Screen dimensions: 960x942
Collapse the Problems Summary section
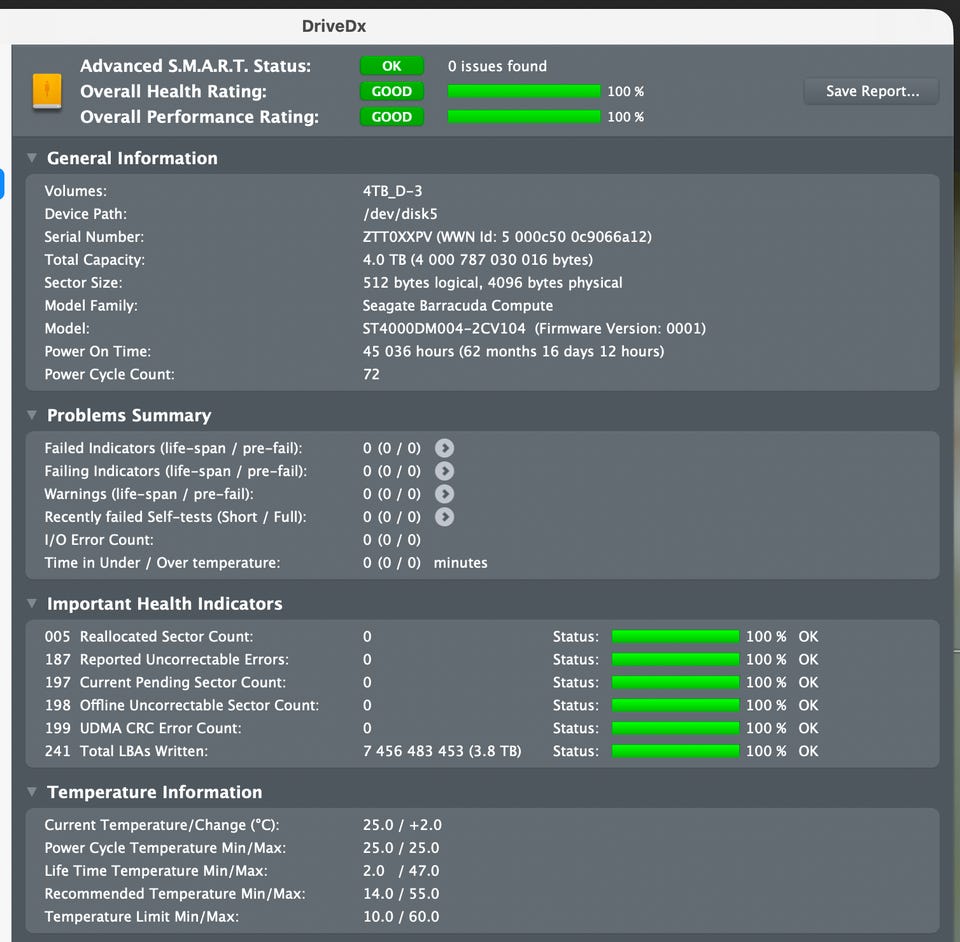point(32,415)
